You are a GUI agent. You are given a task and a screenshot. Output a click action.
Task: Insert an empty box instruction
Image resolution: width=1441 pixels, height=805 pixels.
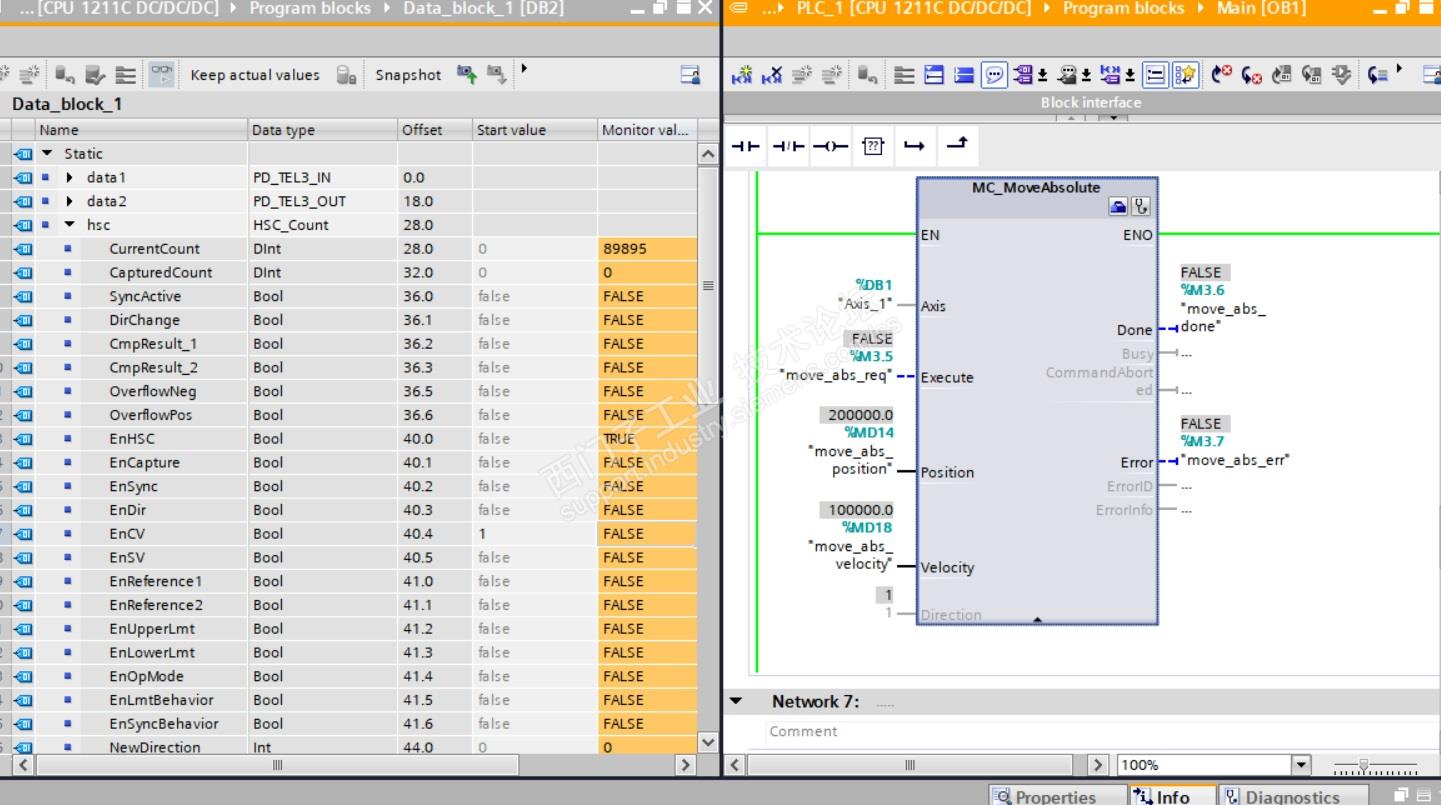click(x=873, y=146)
